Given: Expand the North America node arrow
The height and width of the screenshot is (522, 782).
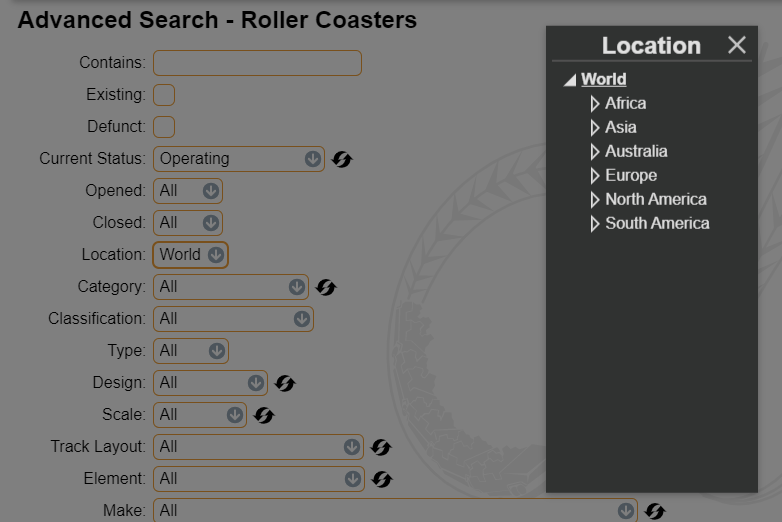Looking at the screenshot, I should point(594,199).
